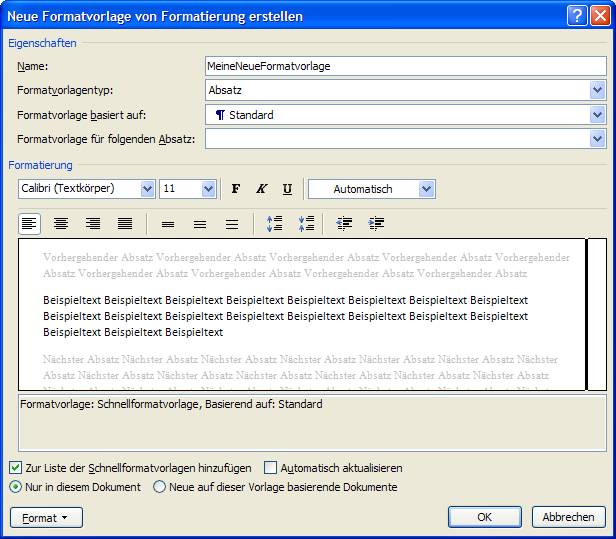Toggle italic formatting button

click(262, 189)
